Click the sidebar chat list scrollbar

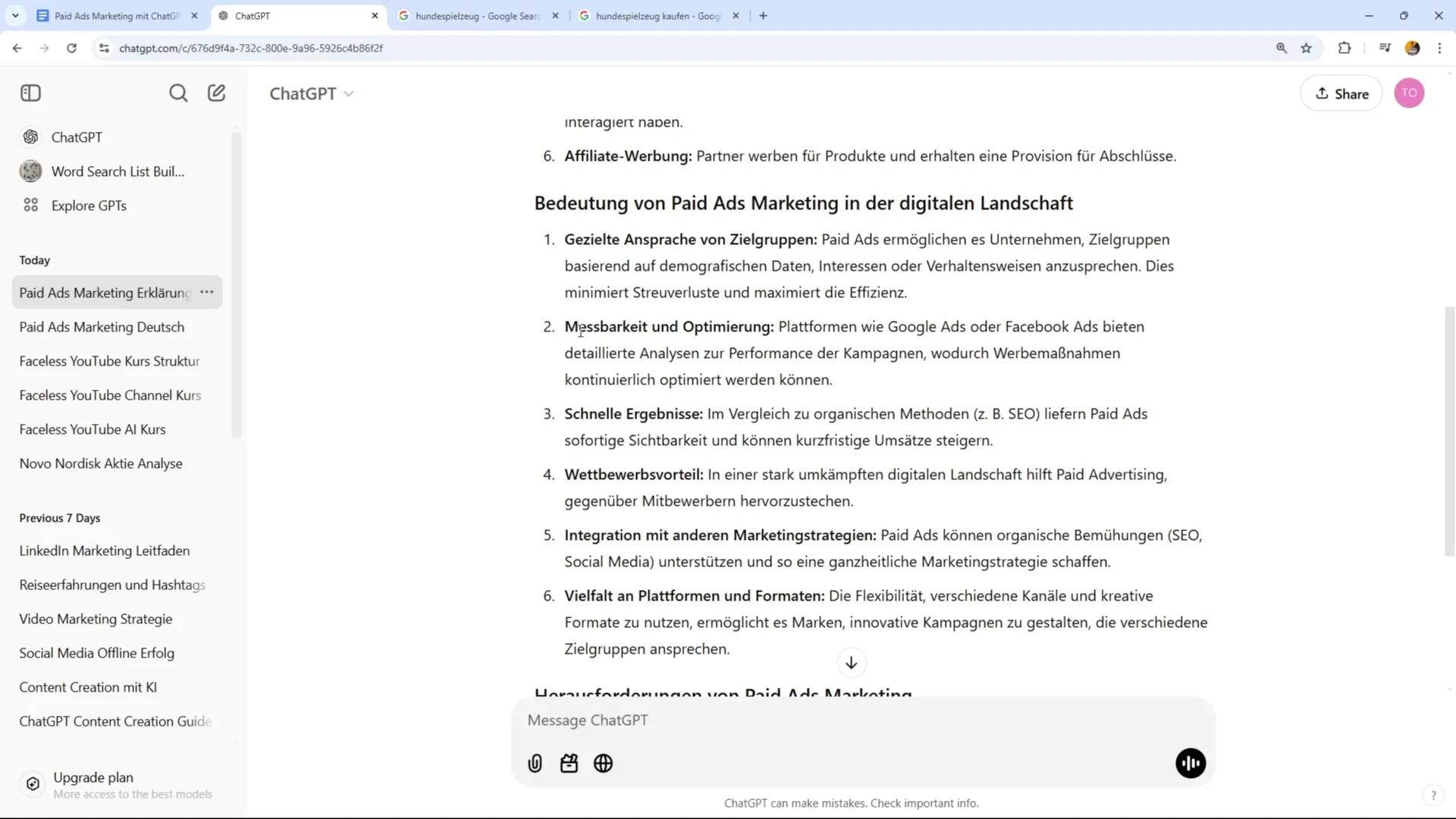237,285
